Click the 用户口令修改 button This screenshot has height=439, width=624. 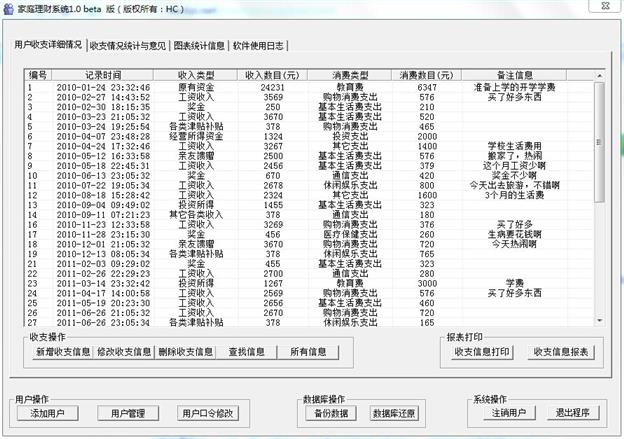pyautogui.click(x=208, y=413)
